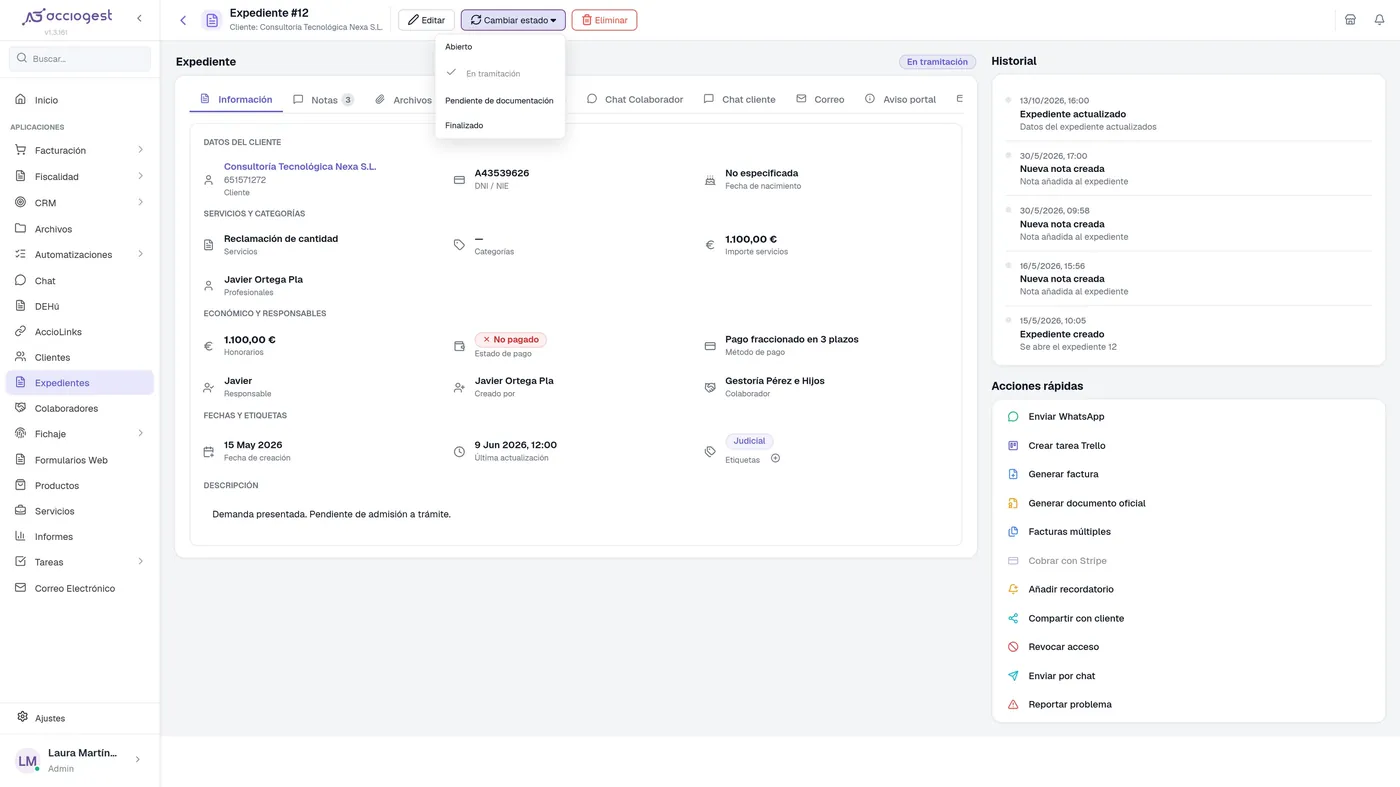Open Laura Martín user menu
Screen dimensions: 1400x787
click(80, 760)
